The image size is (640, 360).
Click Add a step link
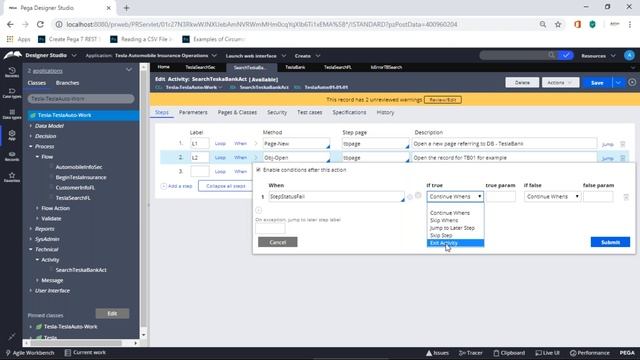click(x=176, y=186)
